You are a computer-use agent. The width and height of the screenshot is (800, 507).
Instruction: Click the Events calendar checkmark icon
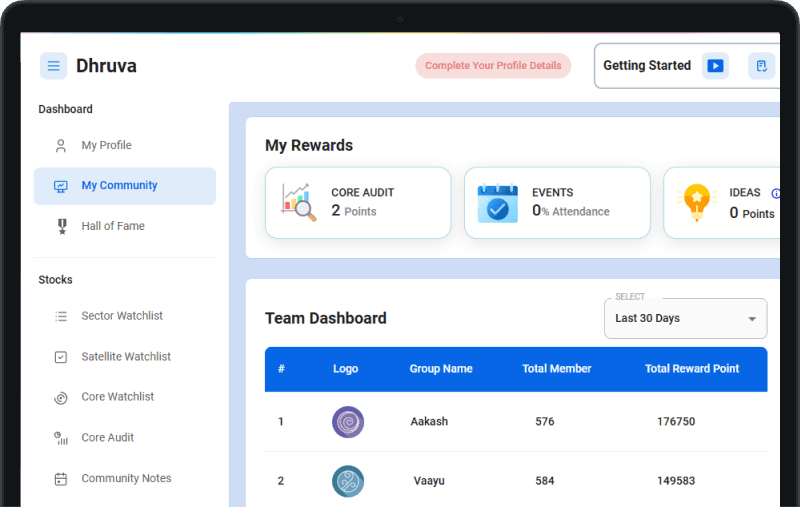tap(497, 202)
